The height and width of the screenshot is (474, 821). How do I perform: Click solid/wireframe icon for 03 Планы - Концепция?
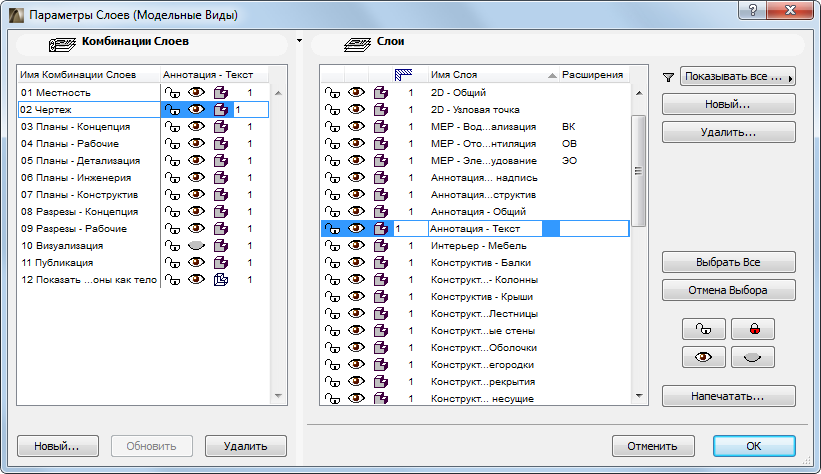(221, 127)
